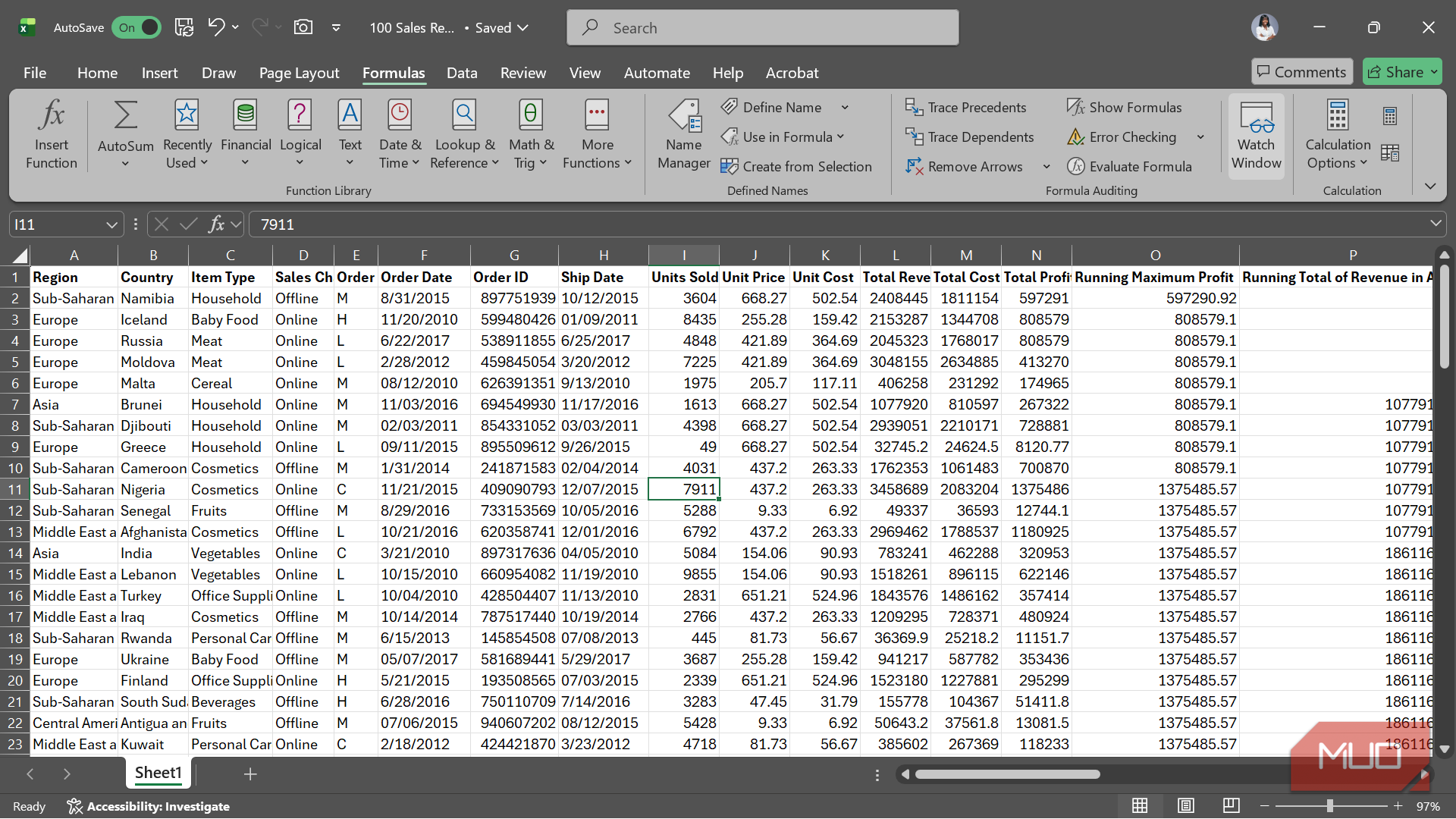1456x819 pixels.
Task: Toggle the AutoSave switch
Action: click(136, 27)
